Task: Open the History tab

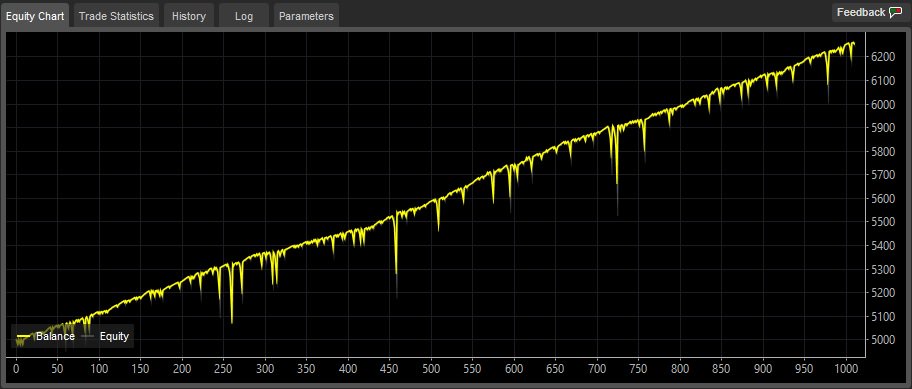Action: (188, 16)
